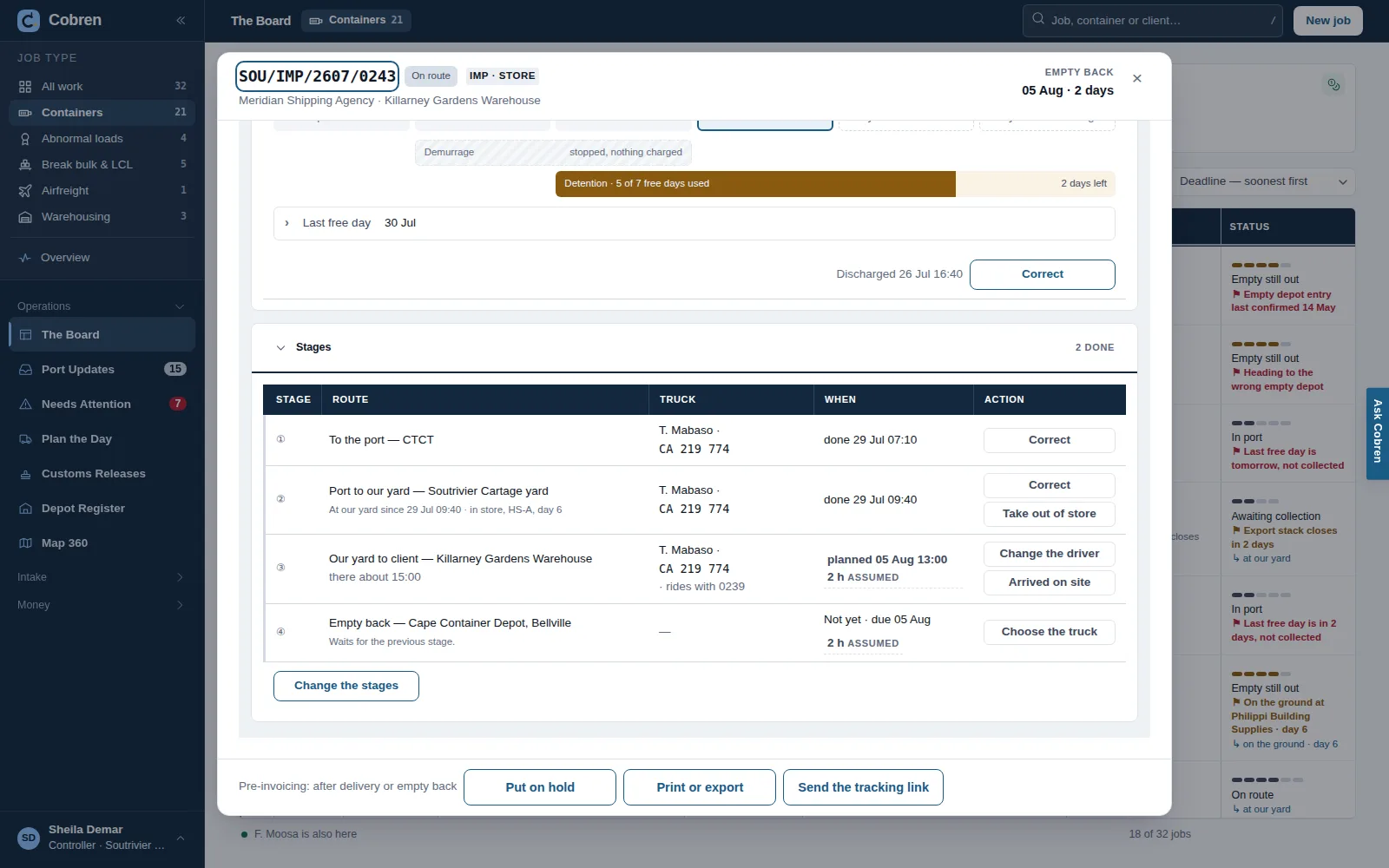Viewport: 1389px width, 868px height.
Task: Click the Containers icon in the sidebar
Action: 25,113
